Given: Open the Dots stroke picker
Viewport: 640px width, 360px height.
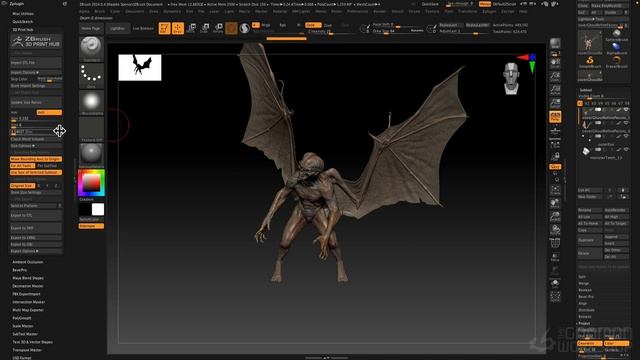Looking at the screenshot, I should point(91,76).
